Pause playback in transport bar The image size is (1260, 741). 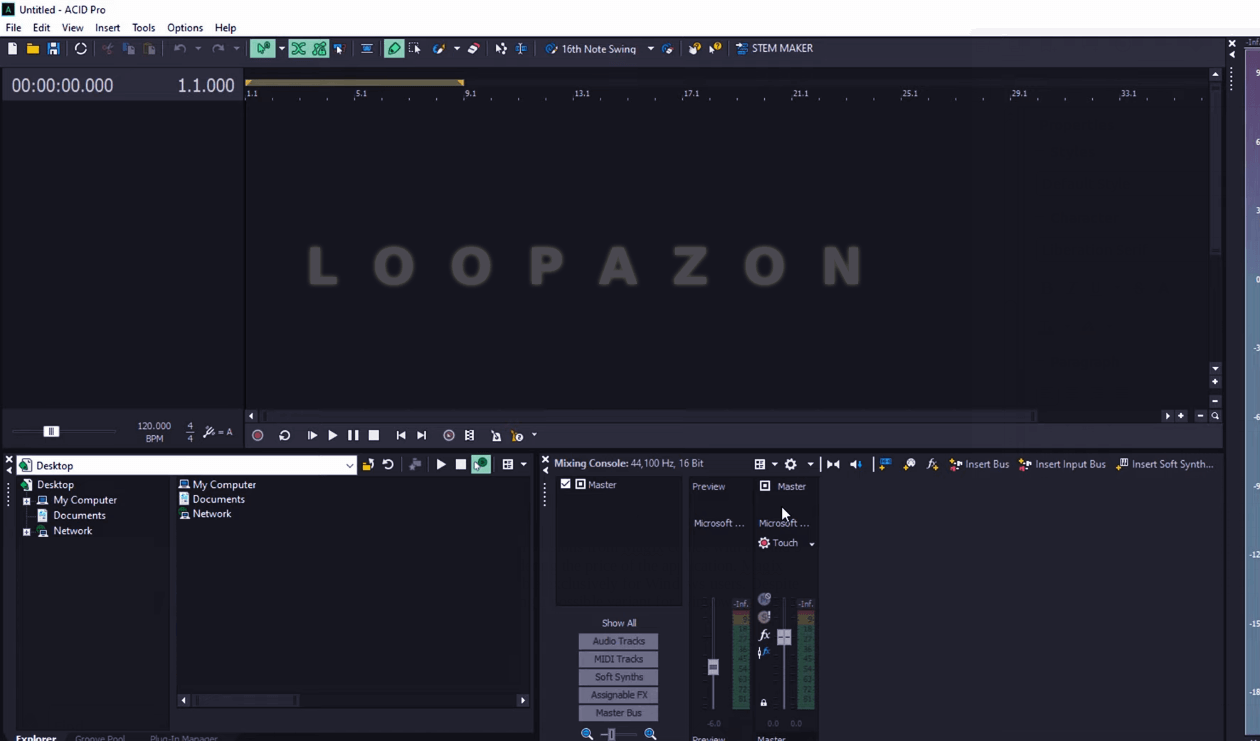[353, 436]
